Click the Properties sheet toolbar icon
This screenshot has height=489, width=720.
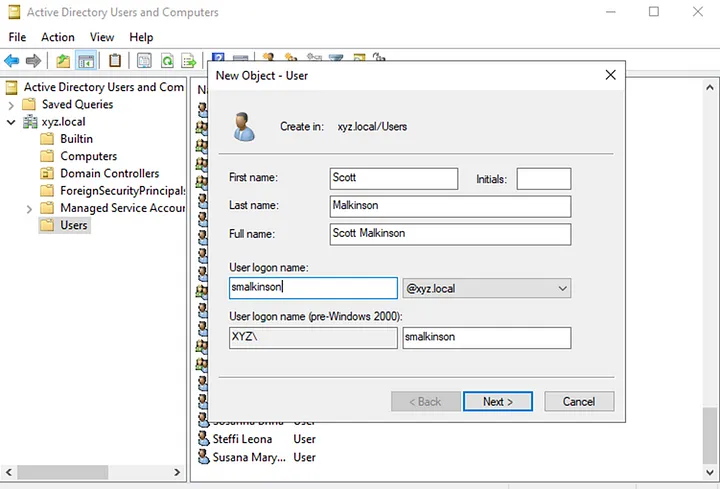[x=144, y=60]
